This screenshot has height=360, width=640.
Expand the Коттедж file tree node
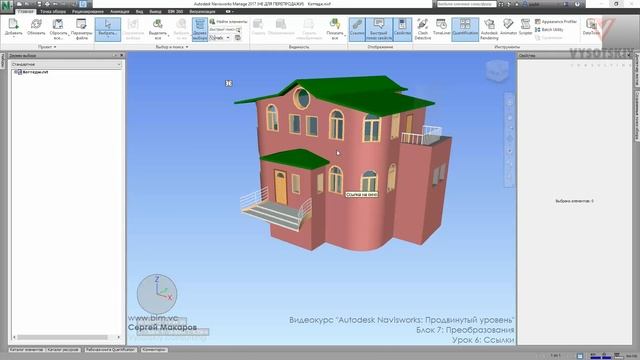point(15,72)
